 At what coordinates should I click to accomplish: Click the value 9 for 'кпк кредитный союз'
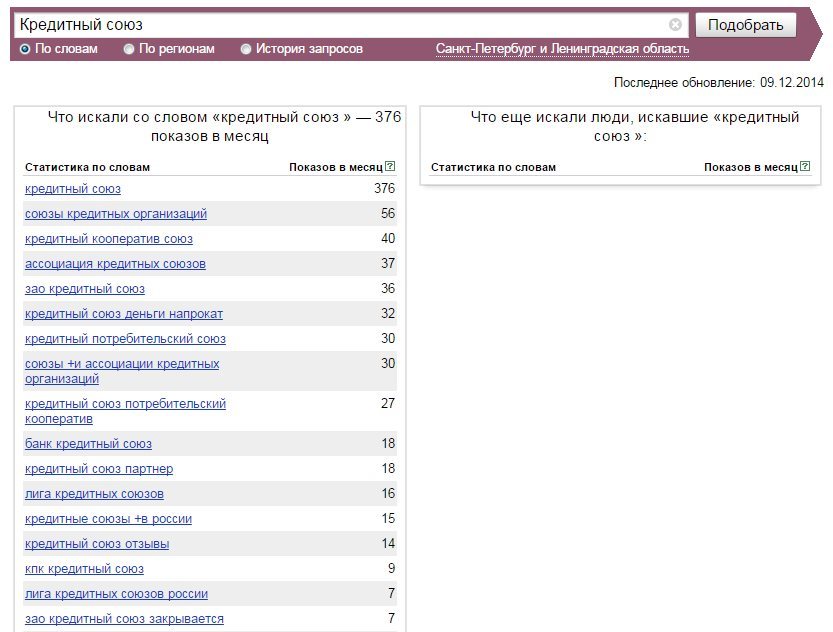point(392,568)
